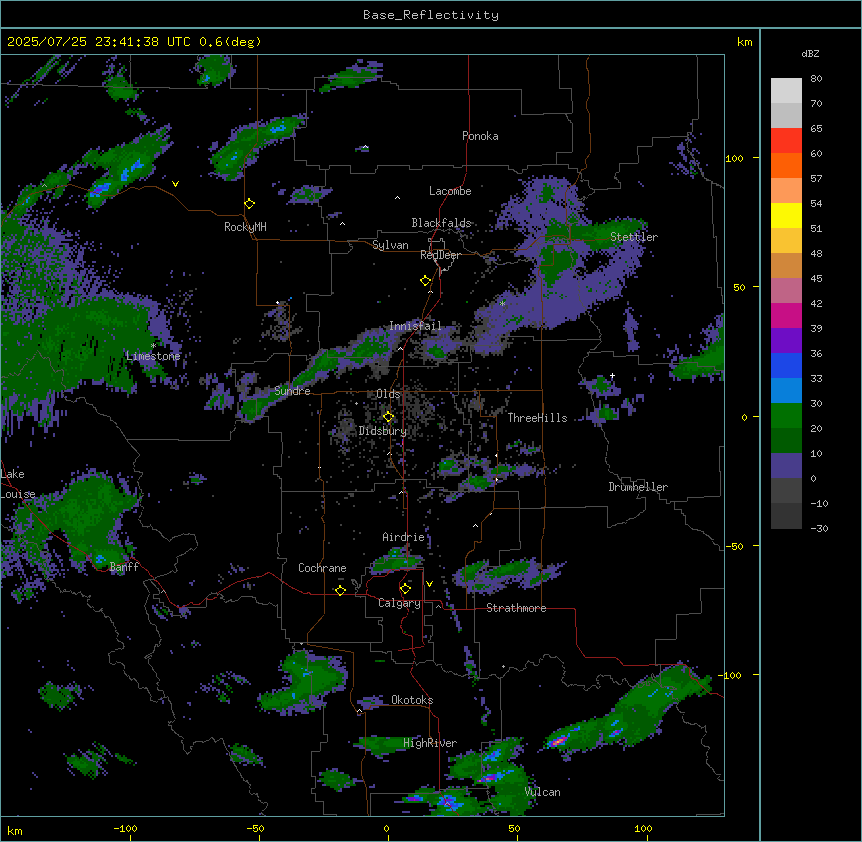Screen dimensions: 862x842
Task: Click the Ponoka city label
Action: [480, 136]
